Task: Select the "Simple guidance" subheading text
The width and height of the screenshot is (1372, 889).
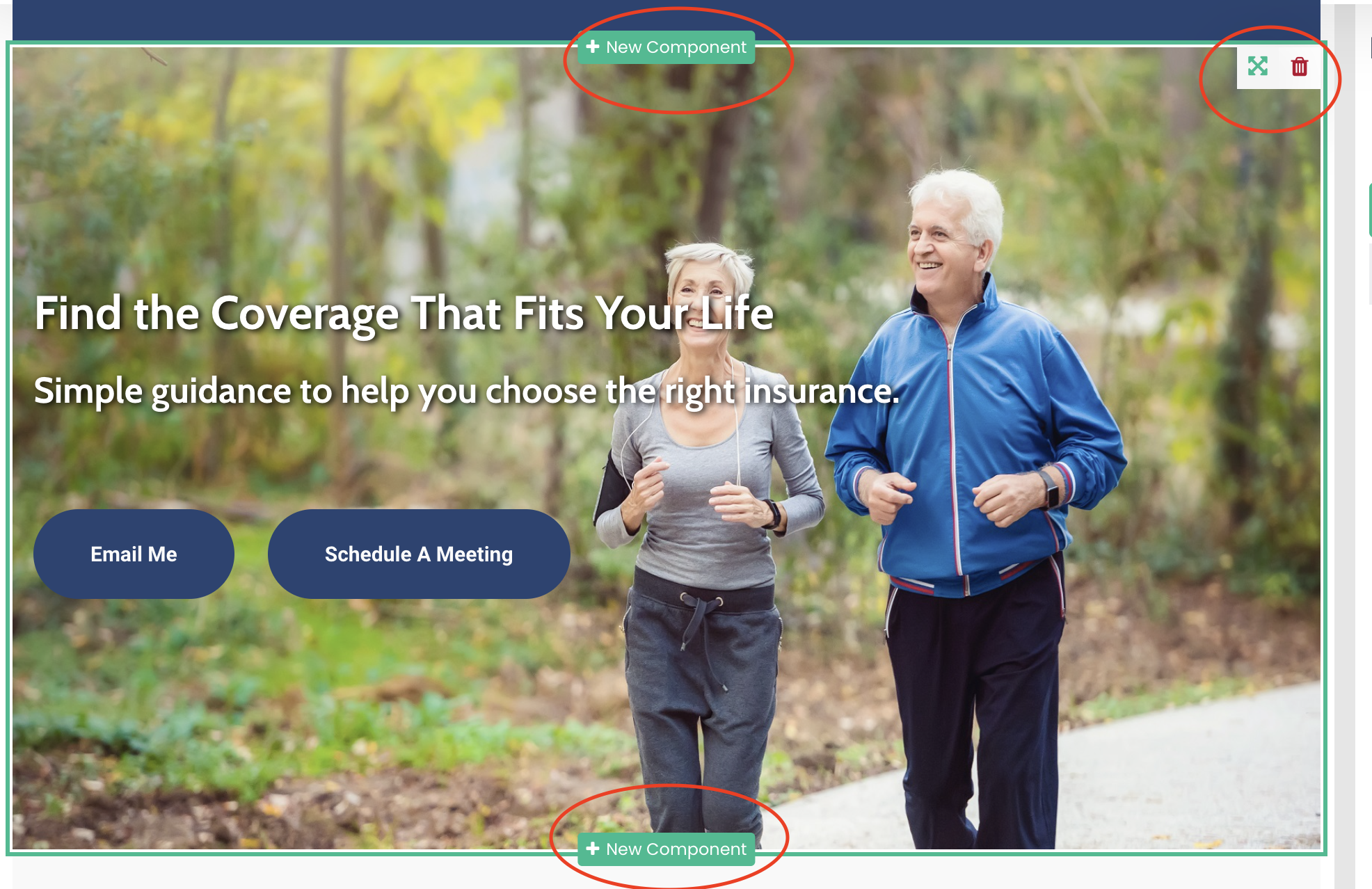Action: (x=466, y=391)
